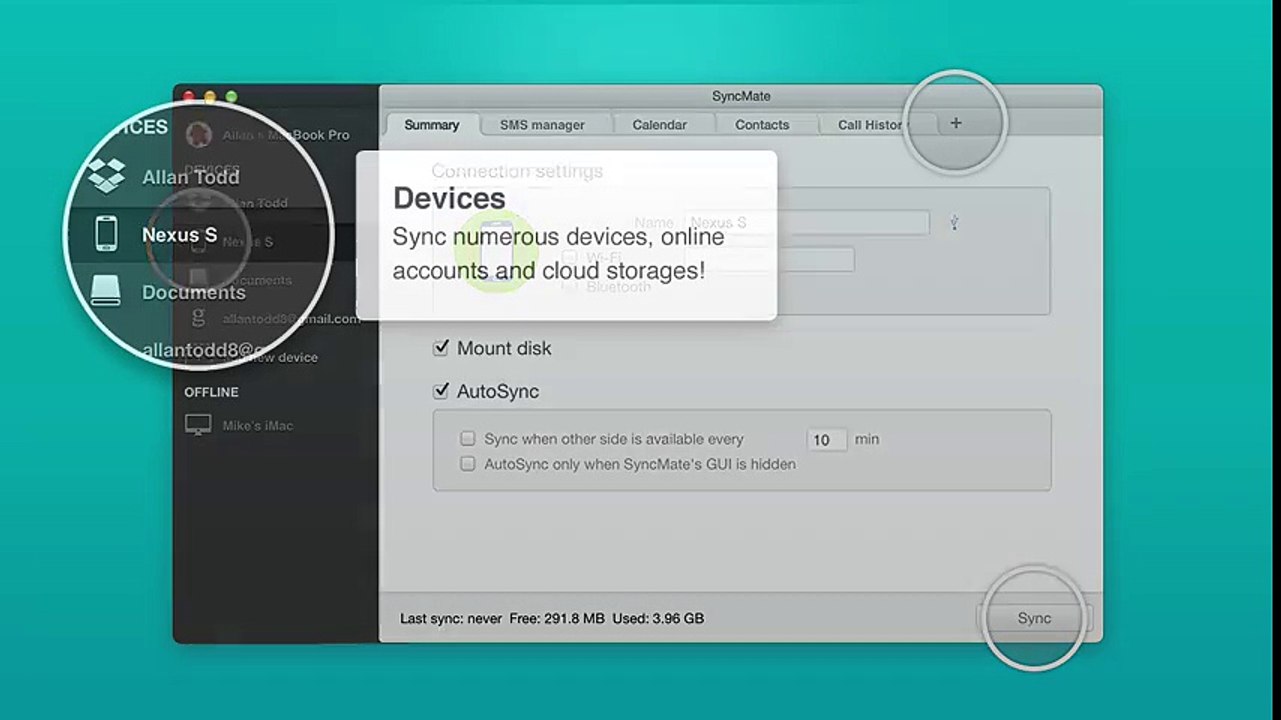This screenshot has width=1281, height=720.
Task: Click the 'Used: 3.96 GB' status text
Action: tap(659, 619)
